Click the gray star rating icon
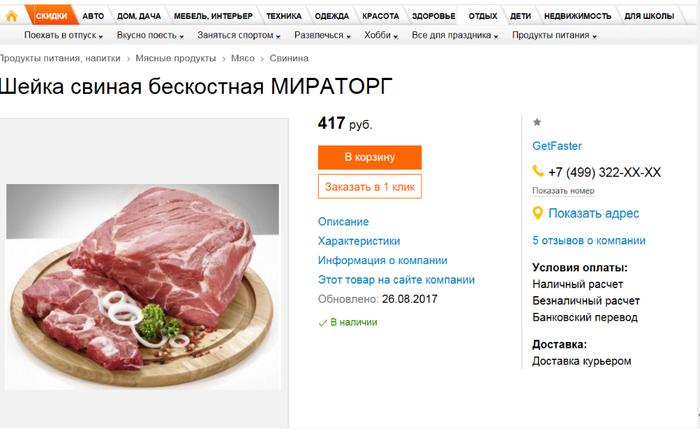This screenshot has height=446, width=700. [537, 122]
